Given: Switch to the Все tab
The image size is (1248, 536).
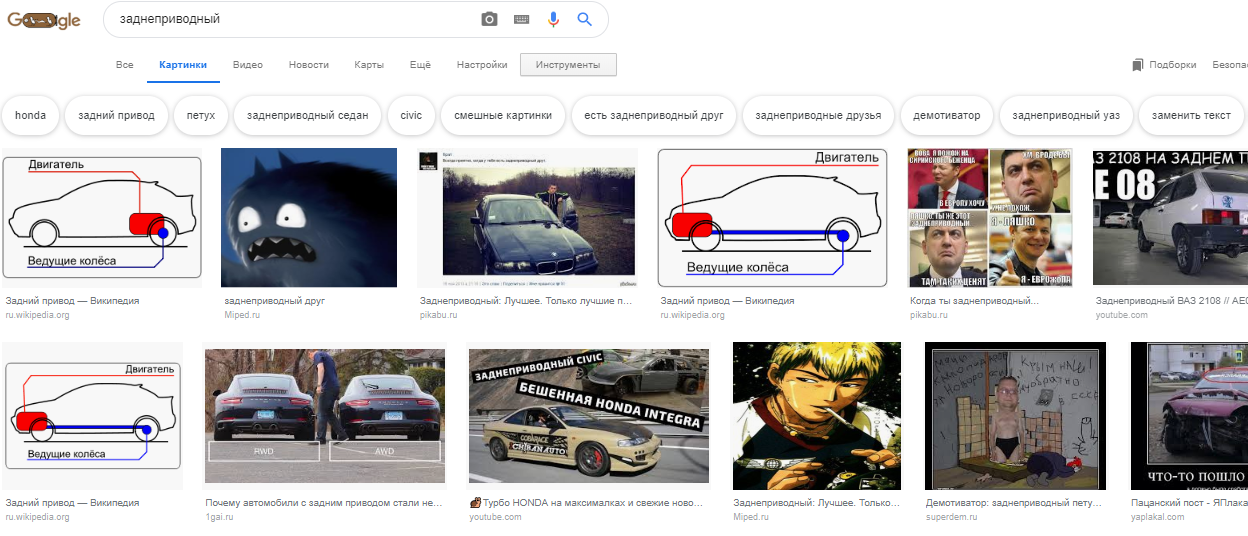Looking at the screenshot, I should (124, 65).
